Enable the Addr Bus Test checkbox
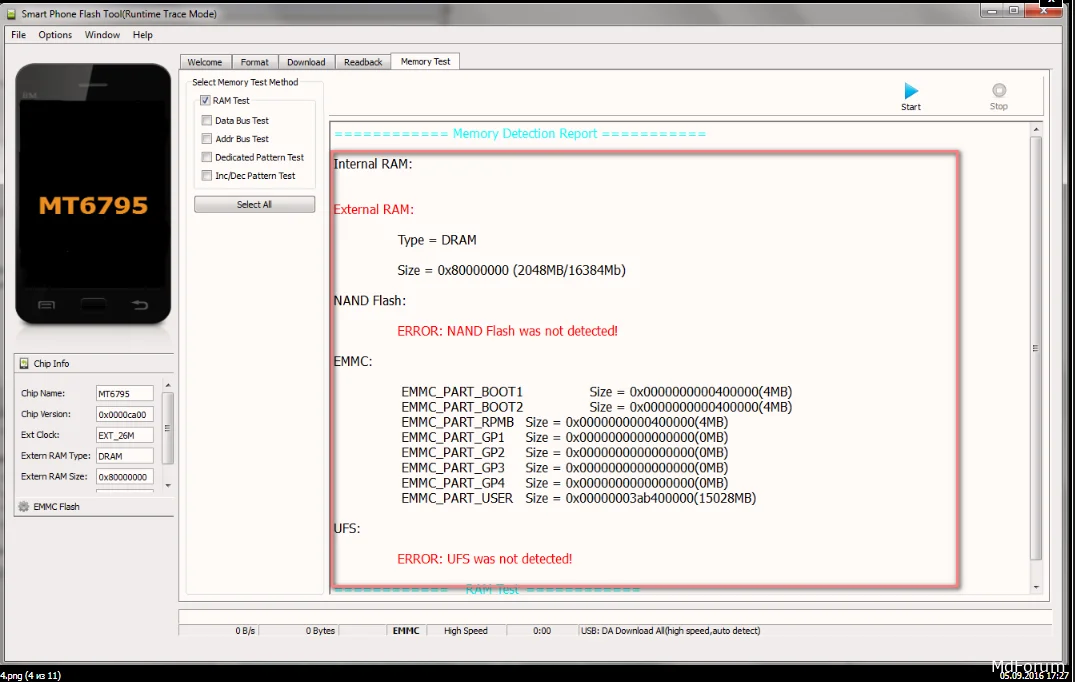The width and height of the screenshot is (1075, 682). [x=207, y=139]
